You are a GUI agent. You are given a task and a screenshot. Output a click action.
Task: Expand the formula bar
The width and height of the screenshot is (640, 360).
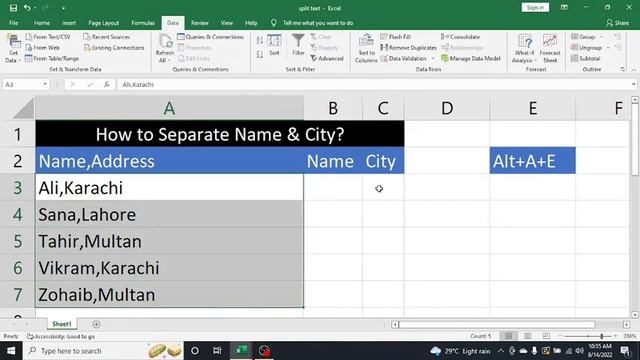(633, 84)
